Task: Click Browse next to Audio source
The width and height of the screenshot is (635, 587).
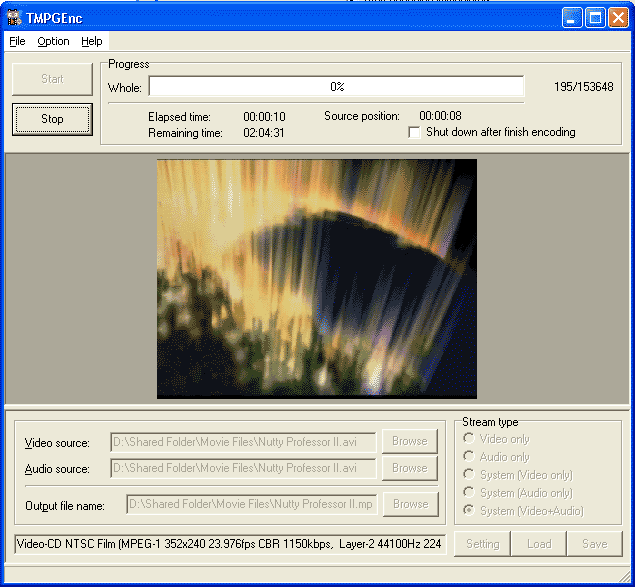Action: click(410, 468)
